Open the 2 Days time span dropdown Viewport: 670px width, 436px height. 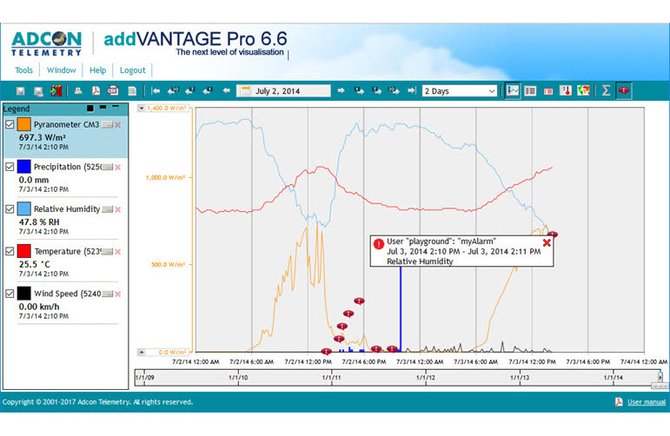tap(459, 91)
